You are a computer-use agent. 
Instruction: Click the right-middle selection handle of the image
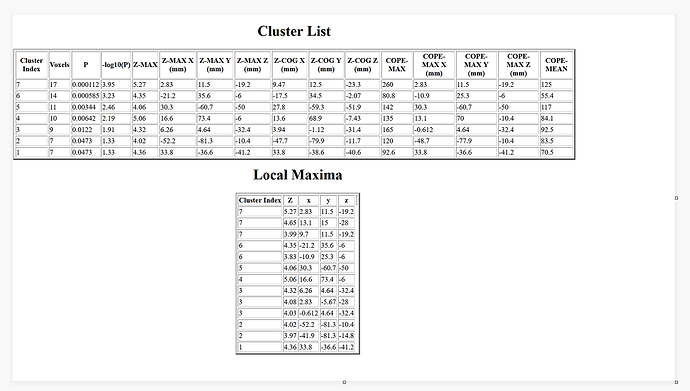click(x=676, y=198)
